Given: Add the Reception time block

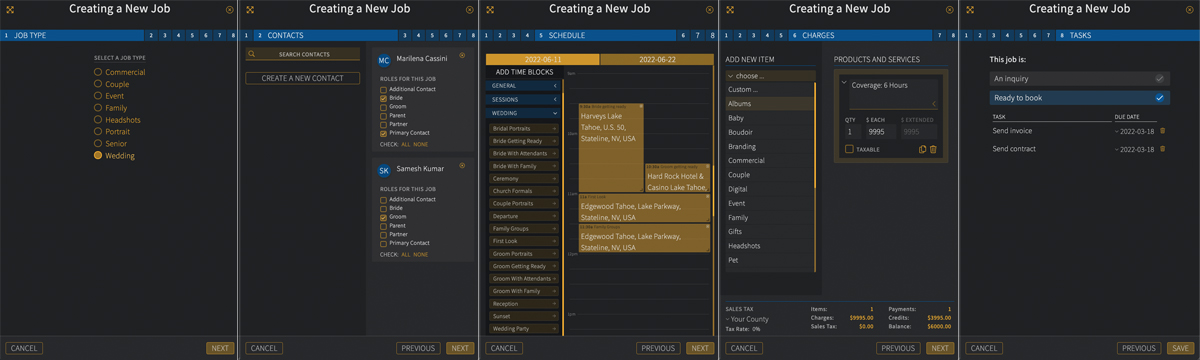Looking at the screenshot, I should pyautogui.click(x=524, y=304).
